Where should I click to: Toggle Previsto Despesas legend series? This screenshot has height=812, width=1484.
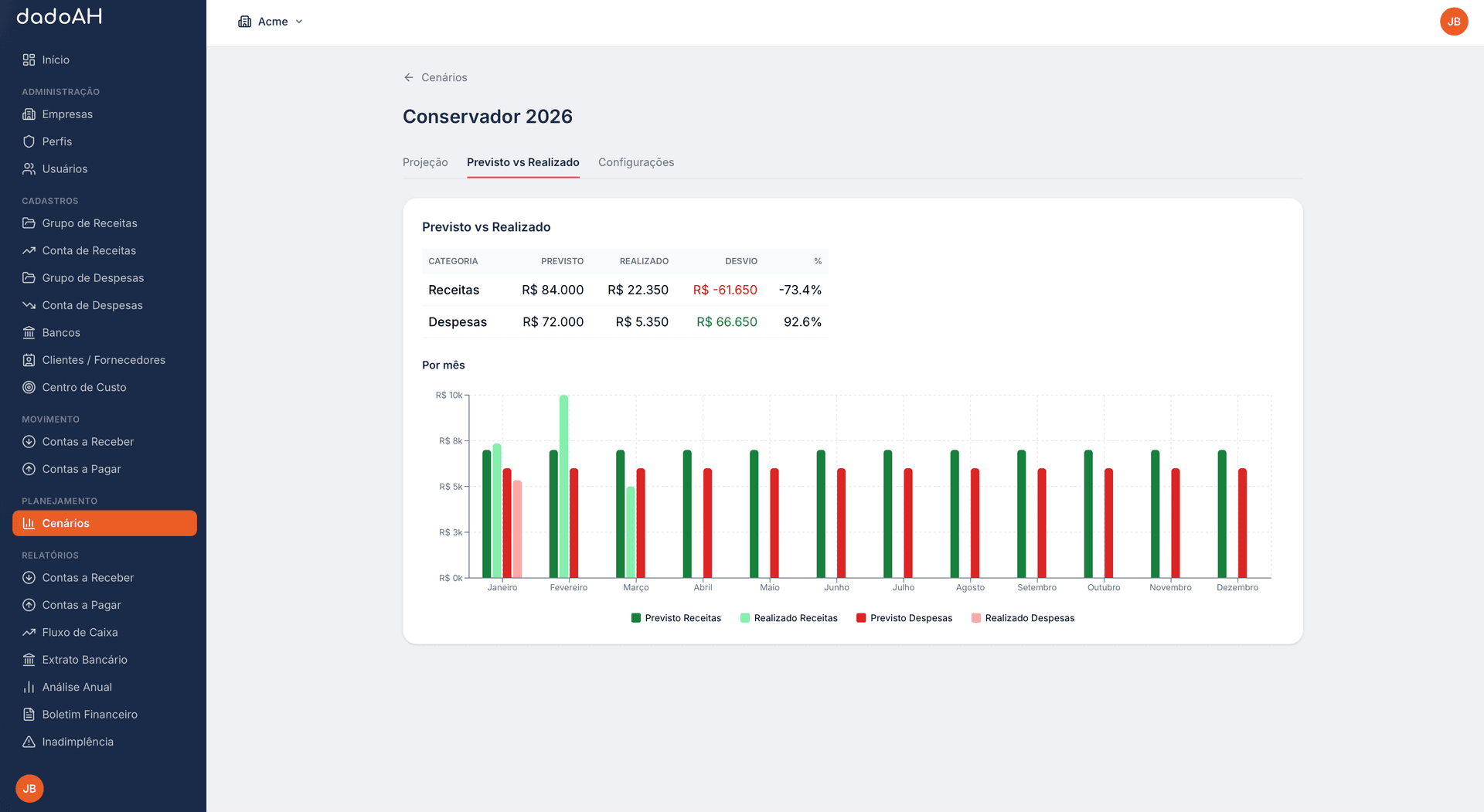(x=904, y=618)
